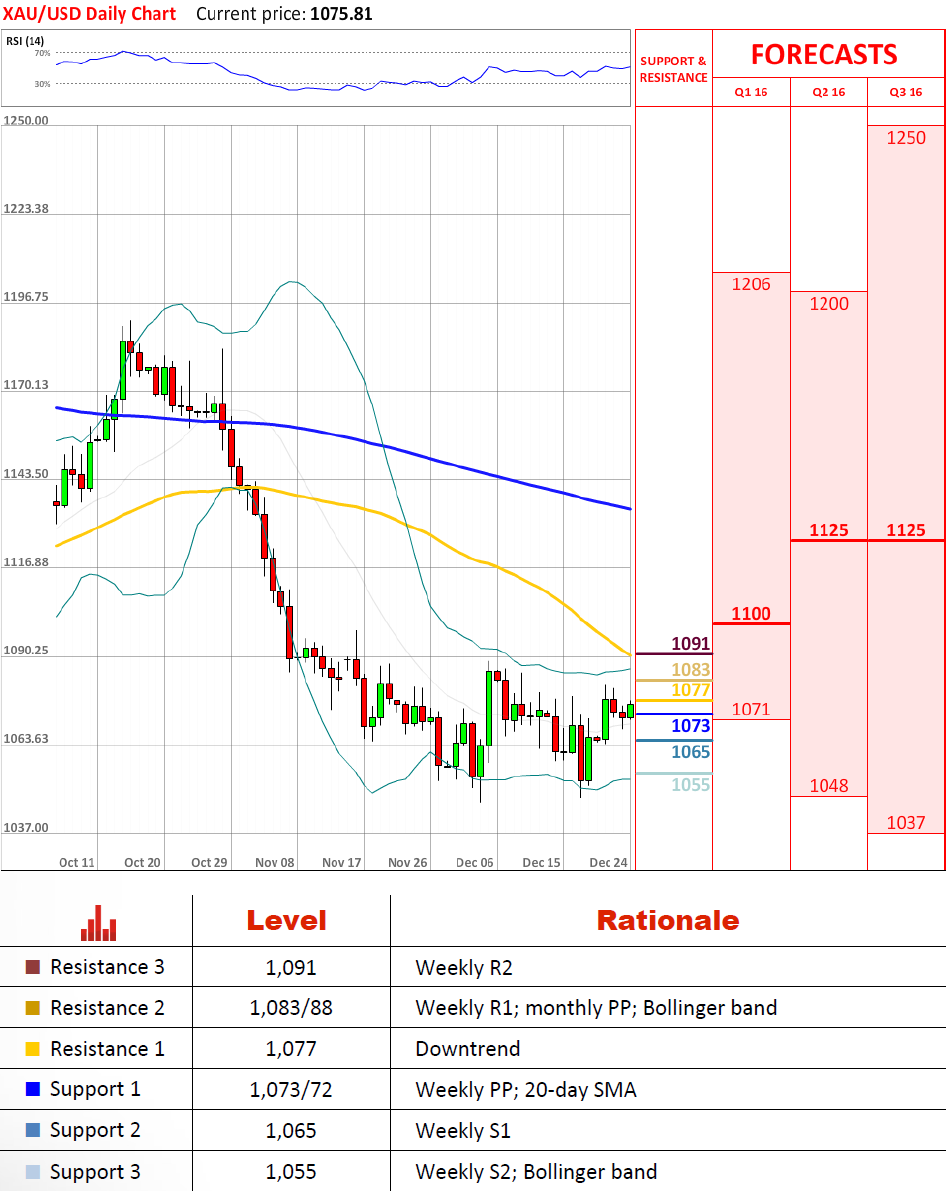Click the RSI 70% level label

43,53
